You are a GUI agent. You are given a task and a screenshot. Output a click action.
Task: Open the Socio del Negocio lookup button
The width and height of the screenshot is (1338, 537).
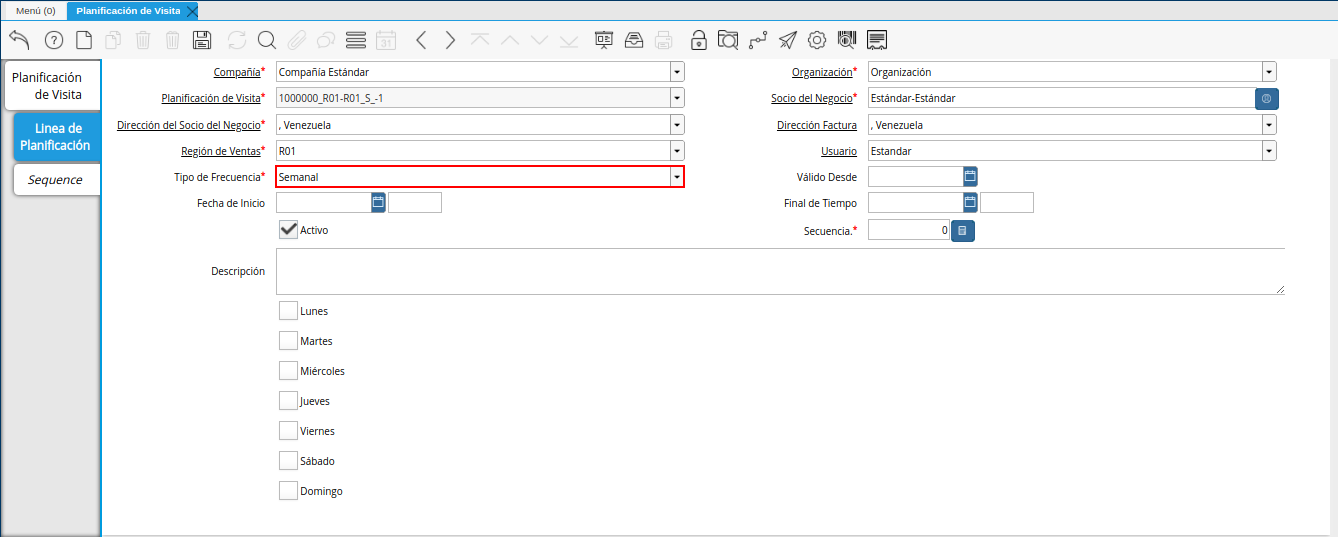(x=1267, y=98)
